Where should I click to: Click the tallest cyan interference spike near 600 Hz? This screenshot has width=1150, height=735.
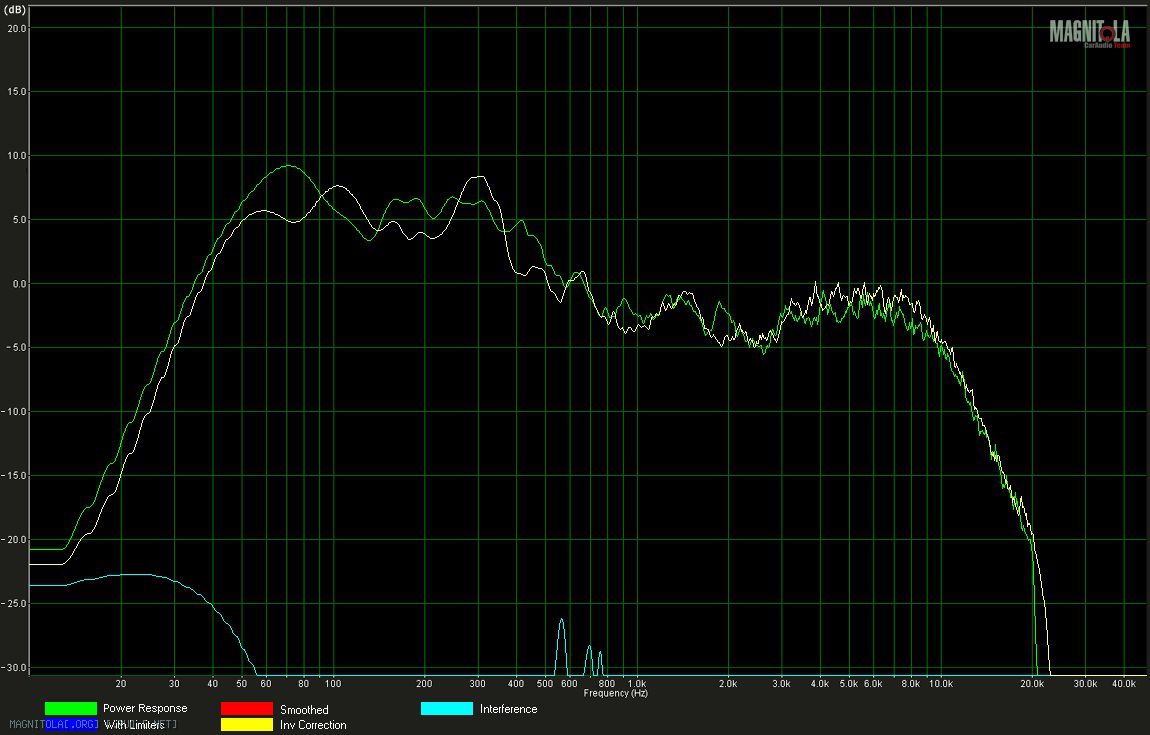(x=561, y=621)
